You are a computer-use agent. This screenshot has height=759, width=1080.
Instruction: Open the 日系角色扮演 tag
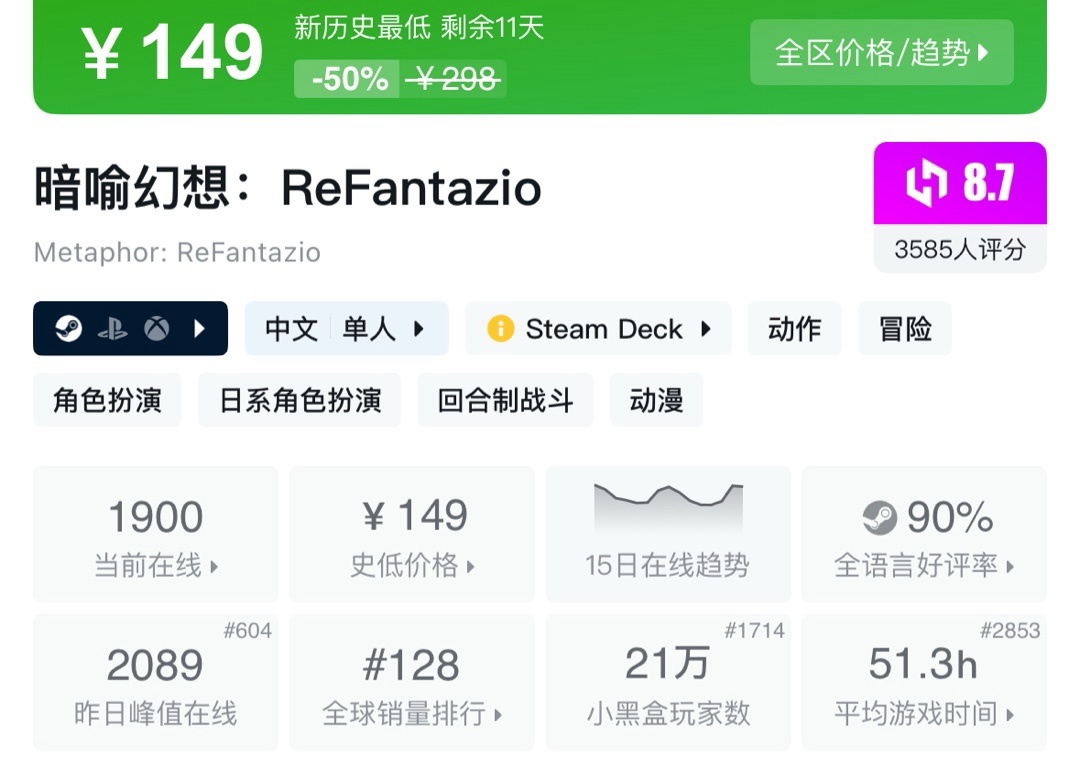300,401
